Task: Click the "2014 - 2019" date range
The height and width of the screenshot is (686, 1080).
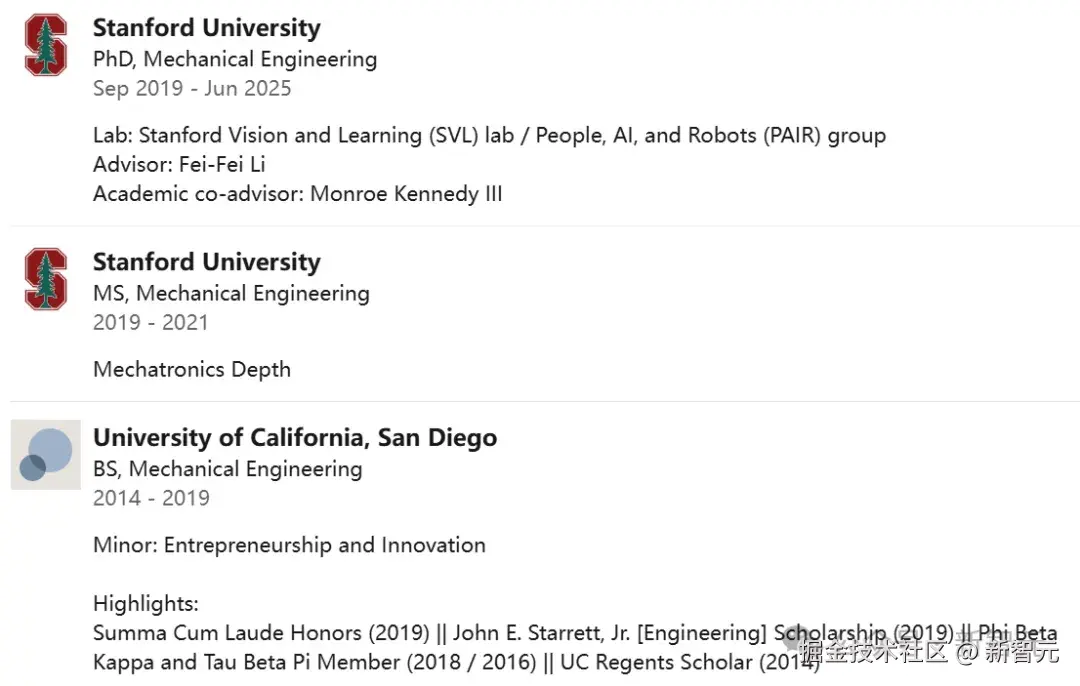Action: (151, 498)
